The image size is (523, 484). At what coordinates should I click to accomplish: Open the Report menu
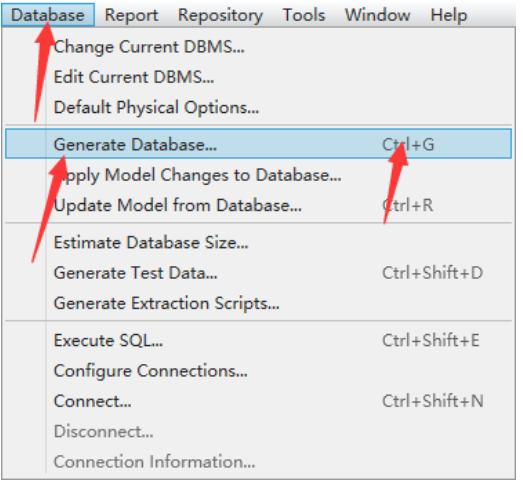[x=131, y=15]
